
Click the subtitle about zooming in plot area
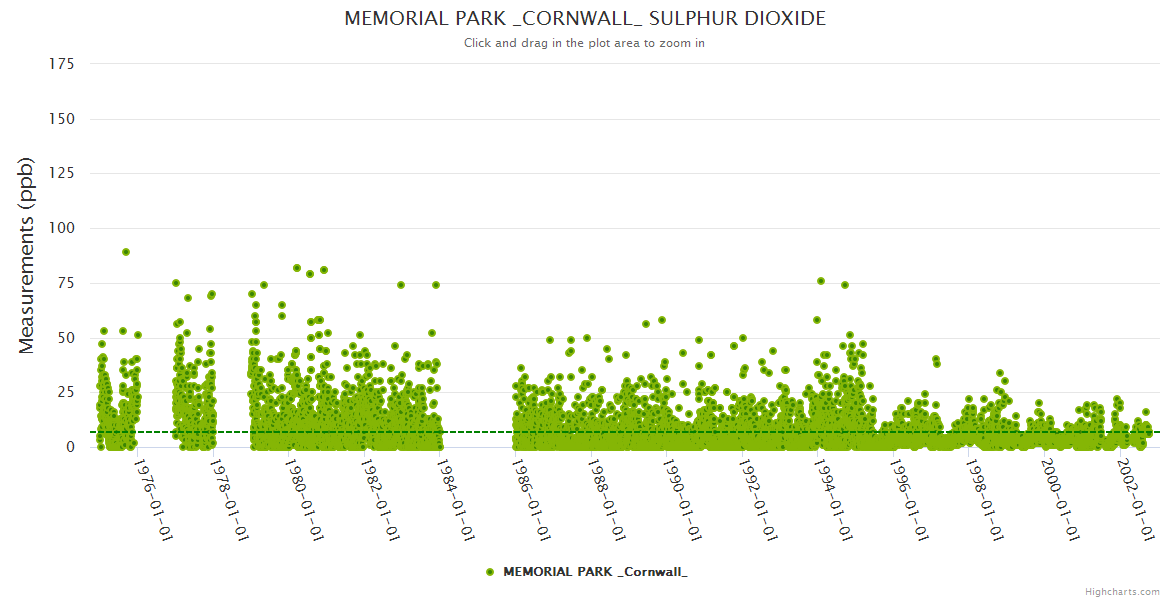pos(584,43)
